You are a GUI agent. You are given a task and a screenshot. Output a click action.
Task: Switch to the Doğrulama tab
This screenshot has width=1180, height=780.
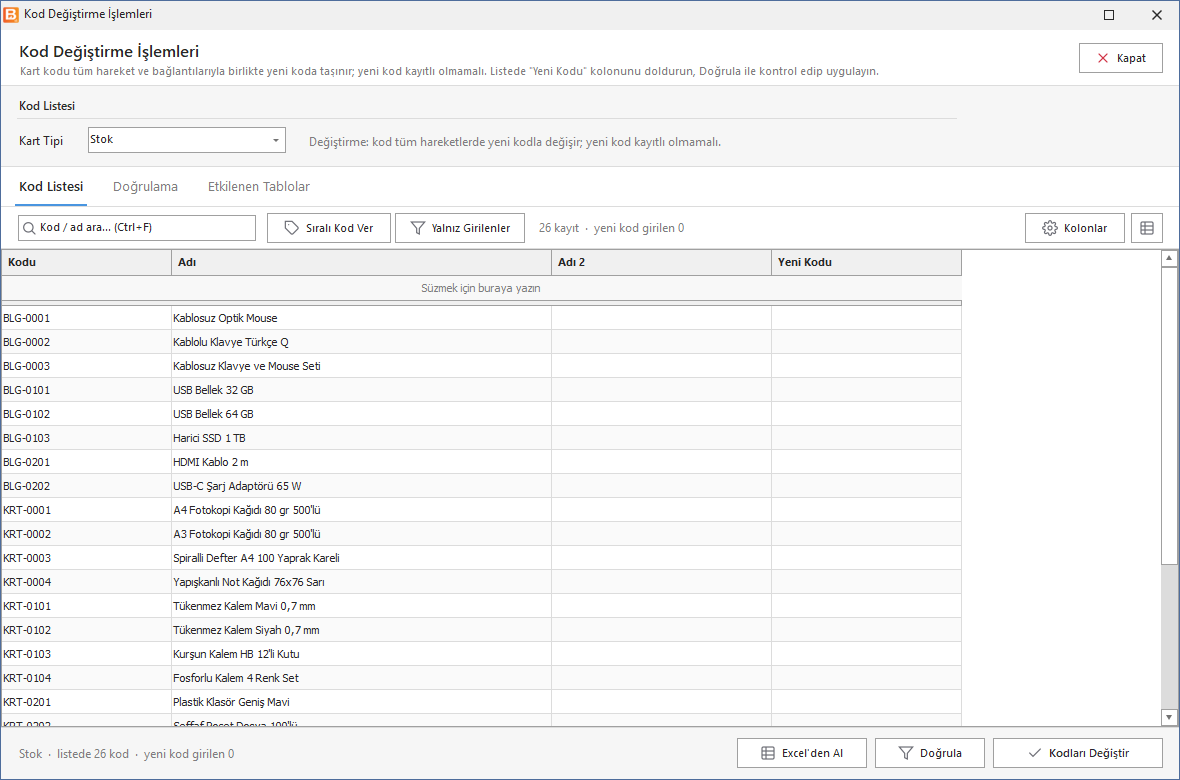[x=145, y=187]
